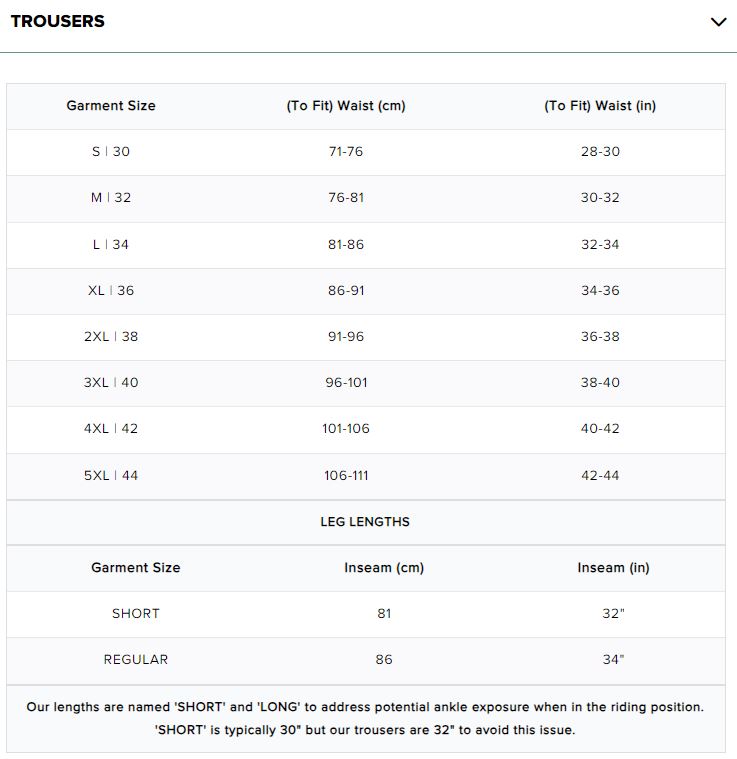Click the 101-106 waist cm value
Screen dimensions: 737x759
coord(346,428)
